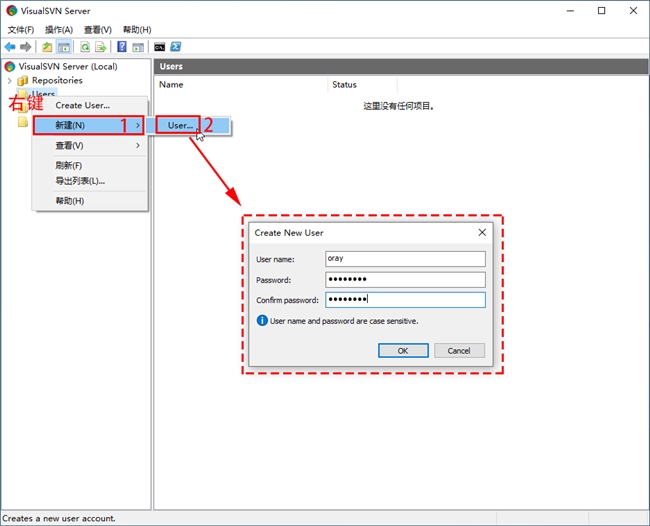Image resolution: width=650 pixels, height=526 pixels.
Task: Select VisualSVN Server (Local) root node
Action: point(67,66)
